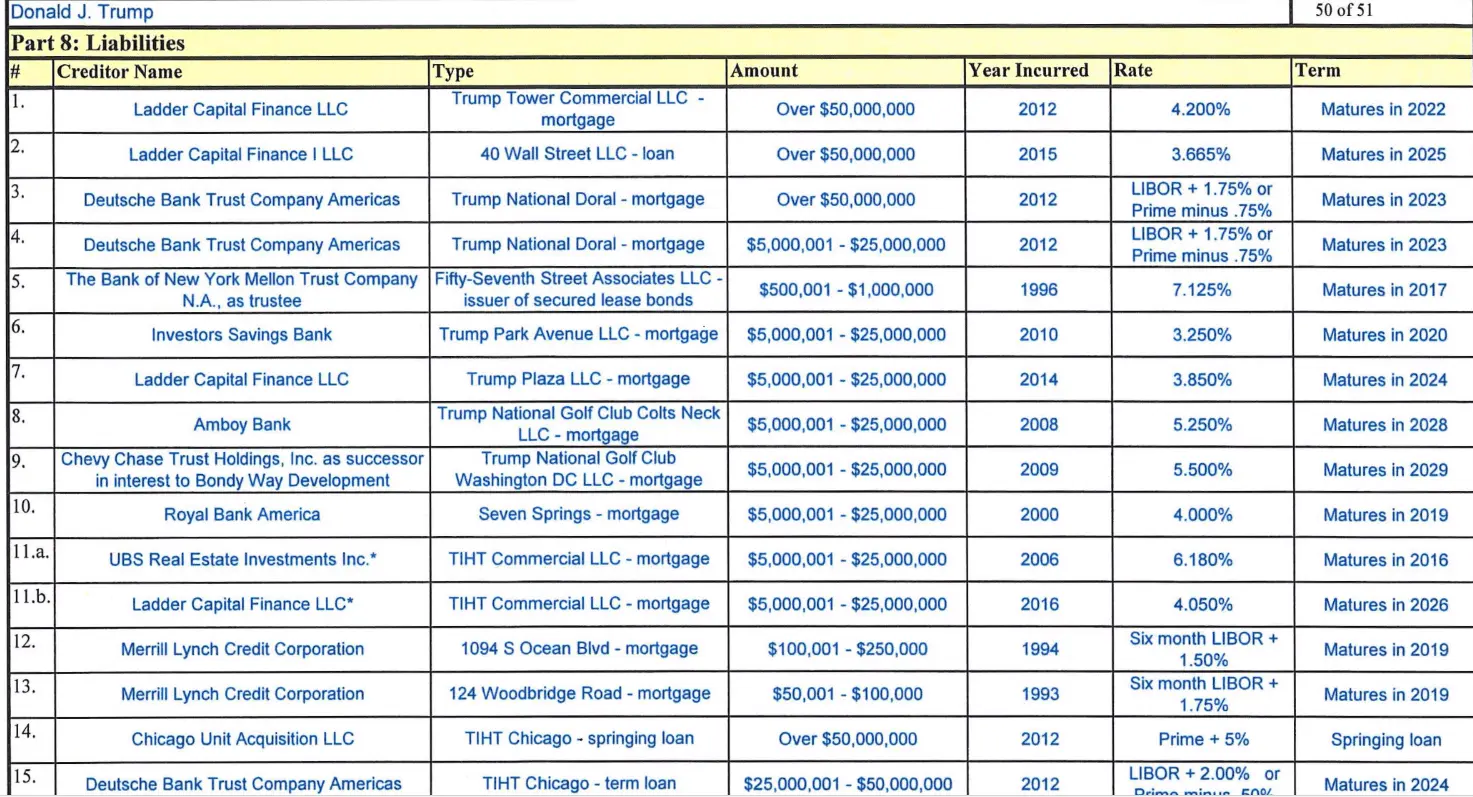Click UBS Real Estate Investments Inc. entry
The image size is (1473, 797).
pyautogui.click(x=241, y=560)
